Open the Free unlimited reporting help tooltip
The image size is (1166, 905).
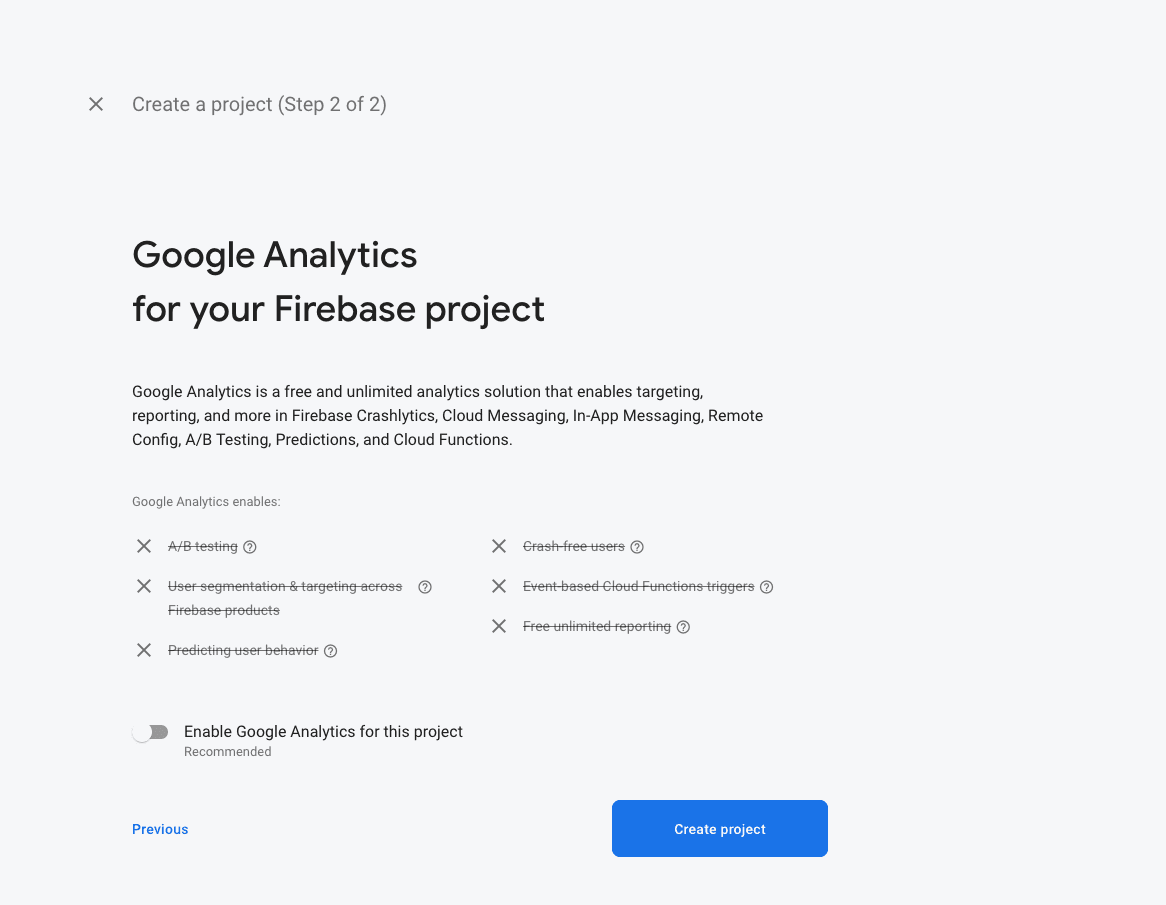coord(683,626)
